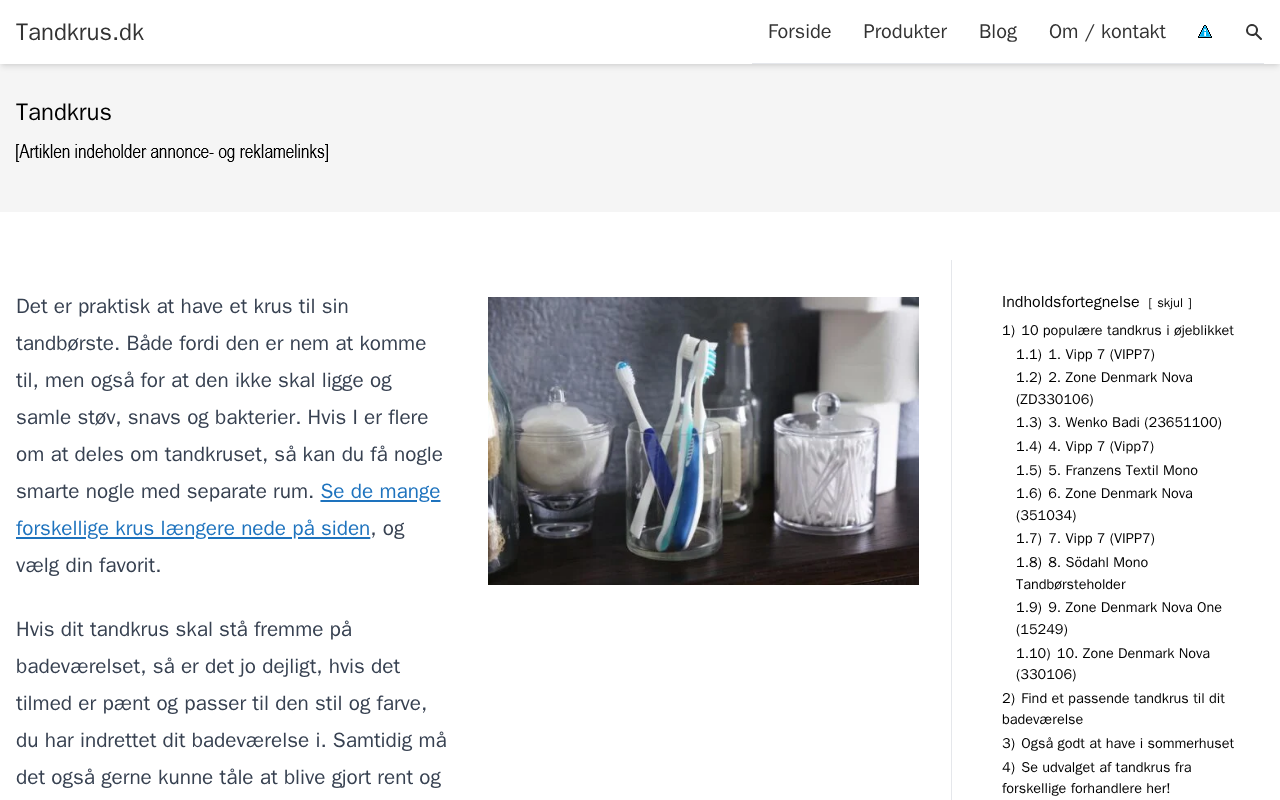Select Zone Denmark Nova (ZD330106) entry
Image resolution: width=1280 pixels, height=800 pixels.
tap(1104, 389)
